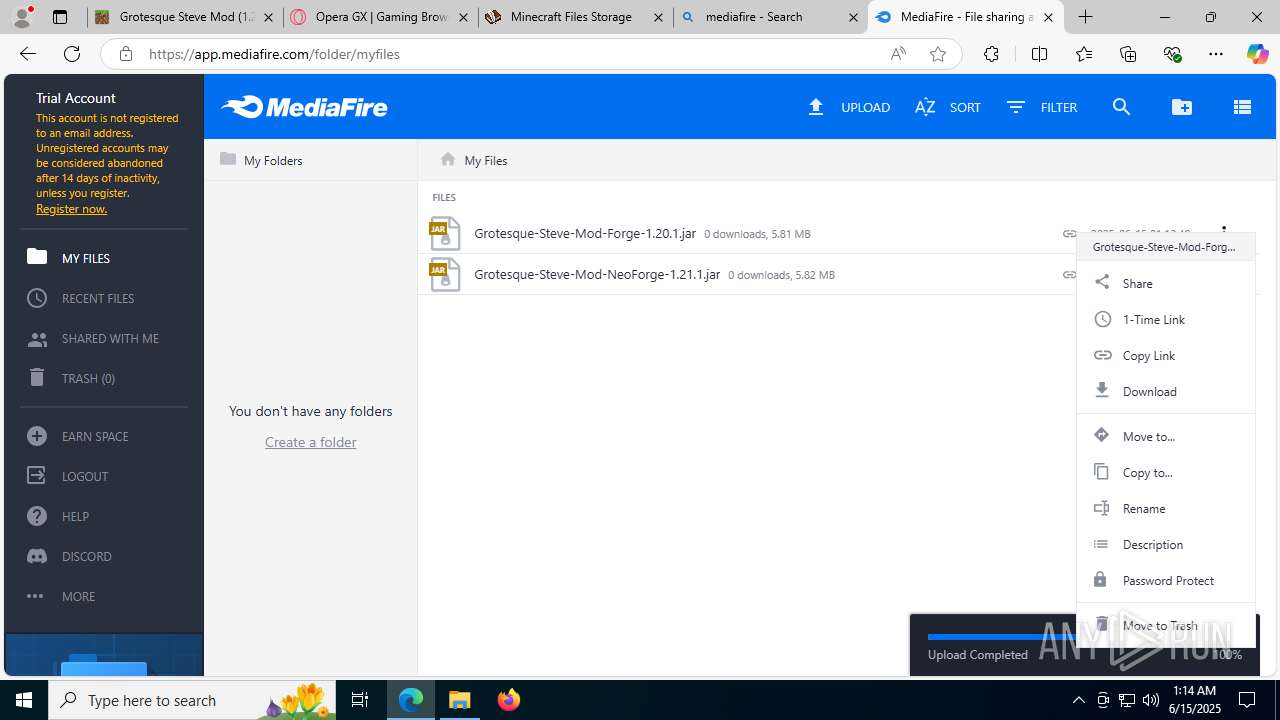
Task: Open Edge Settings and more menu
Action: coord(1216,54)
